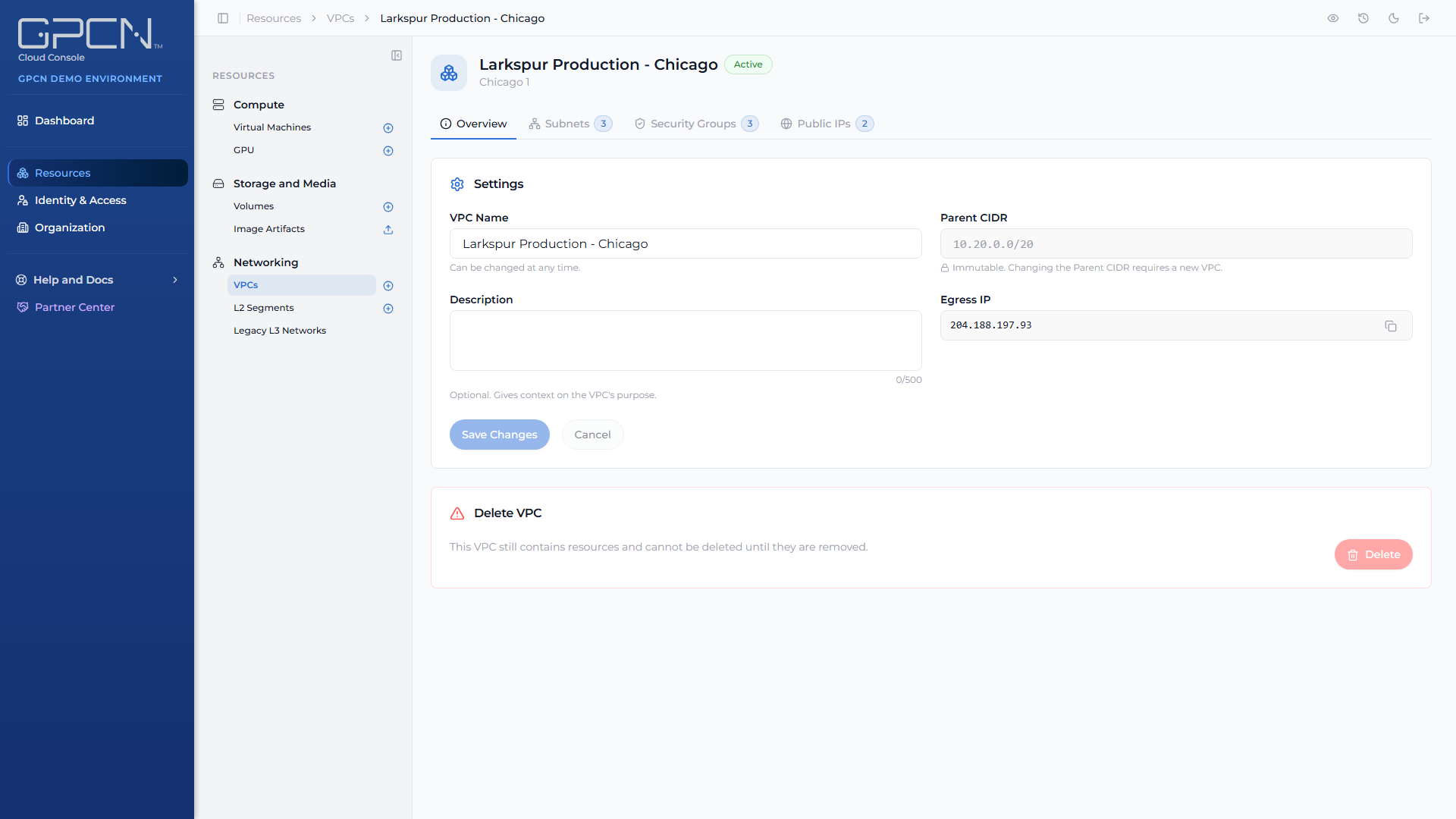Open the history clock icon in top bar
The height and width of the screenshot is (819, 1456).
(x=1363, y=18)
